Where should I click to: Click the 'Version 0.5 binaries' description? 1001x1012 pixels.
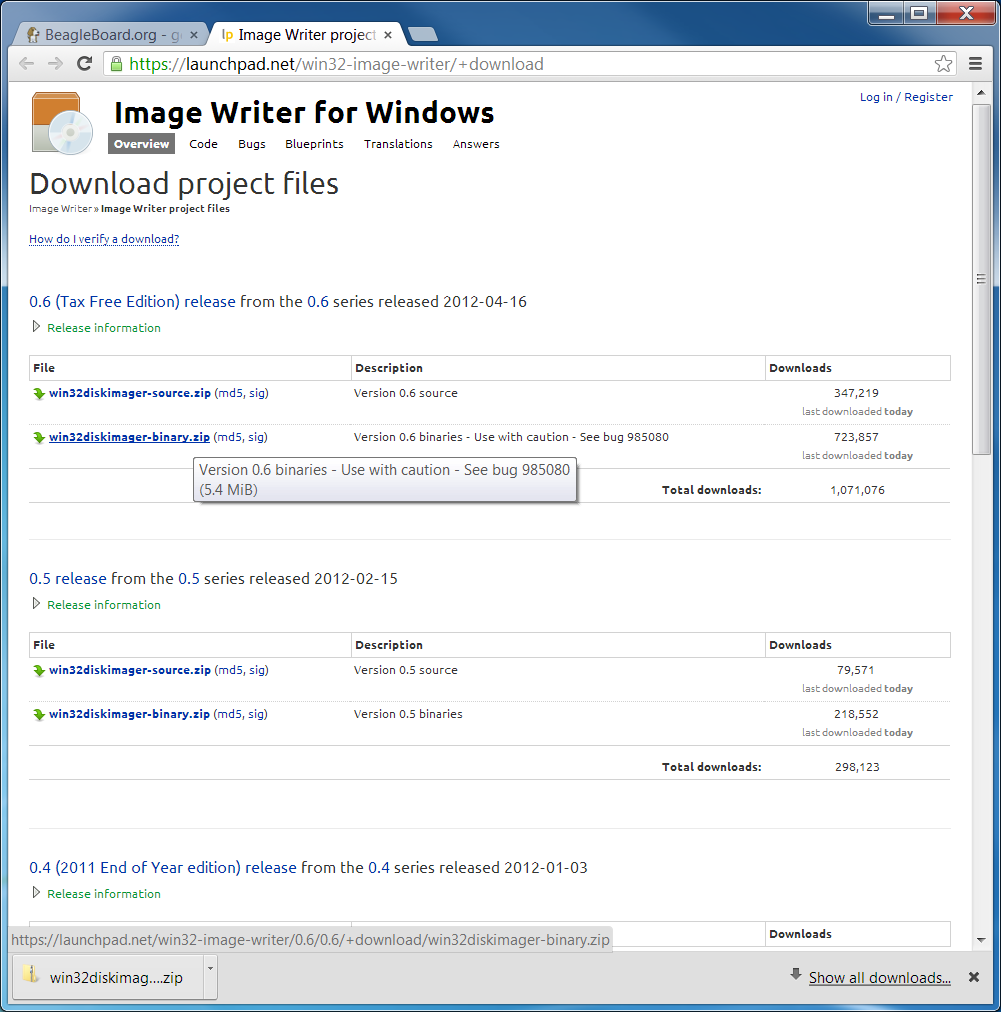pyautogui.click(x=408, y=714)
